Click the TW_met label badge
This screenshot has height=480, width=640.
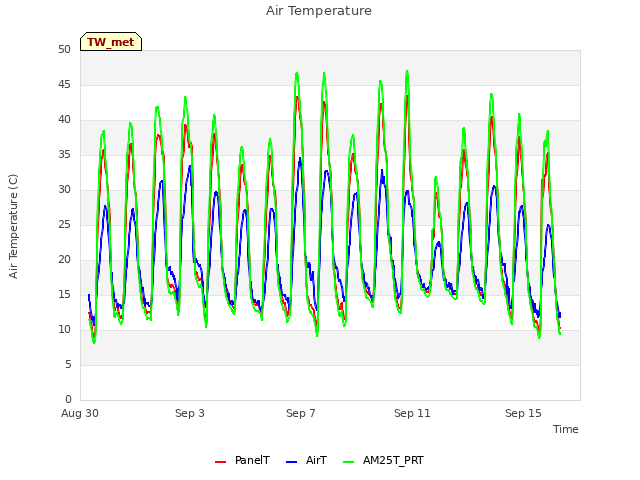click(111, 42)
